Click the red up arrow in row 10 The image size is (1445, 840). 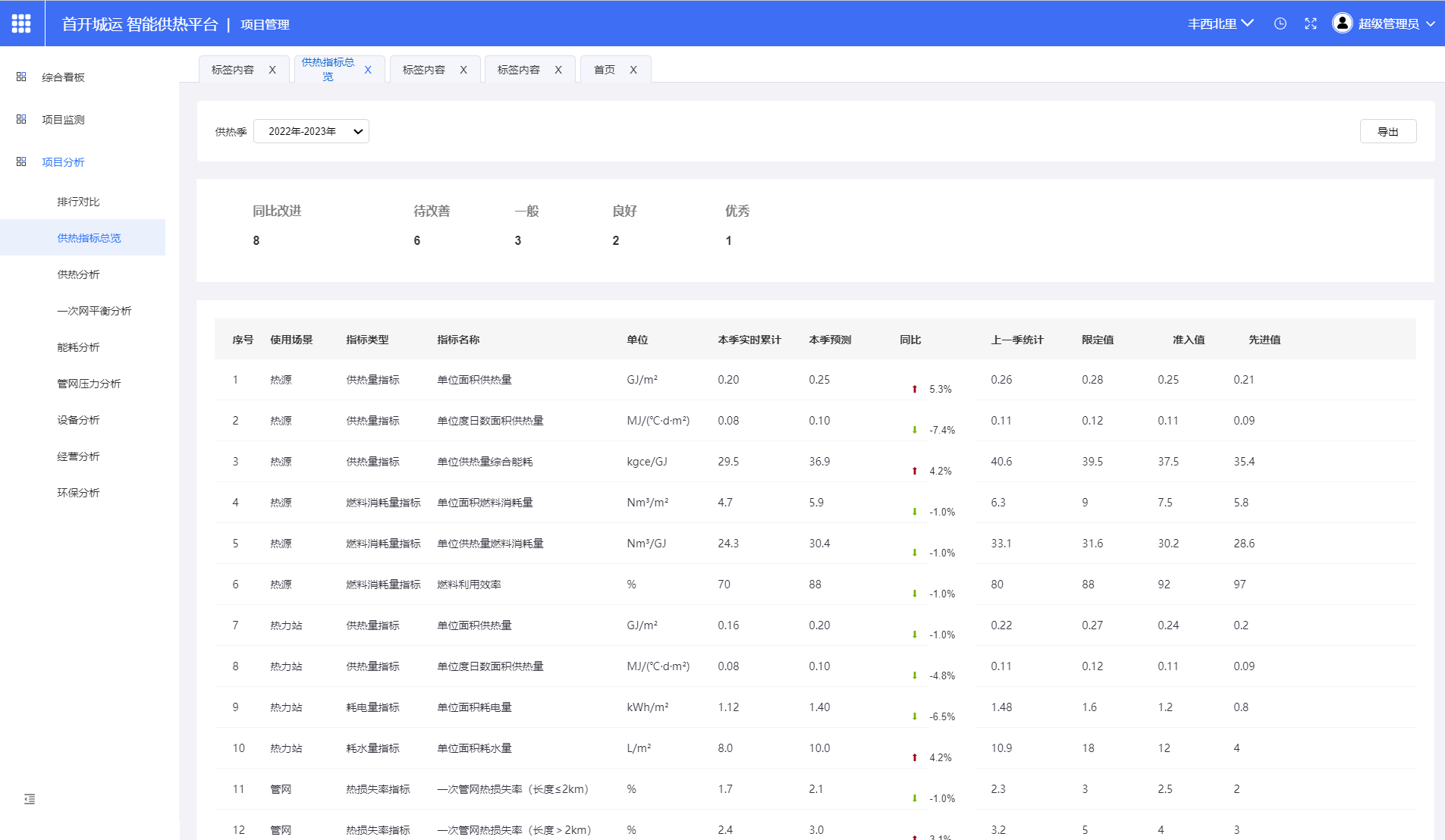[915, 757]
